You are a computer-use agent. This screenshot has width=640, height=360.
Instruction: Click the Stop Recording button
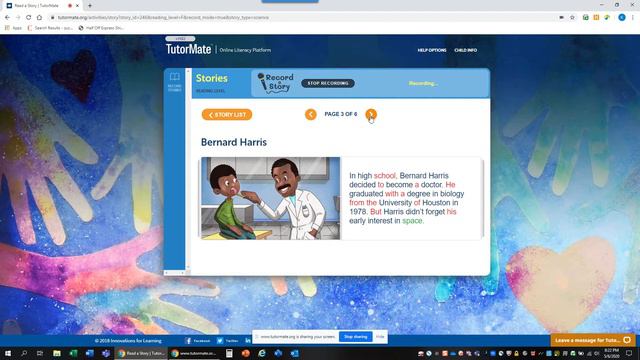[328, 83]
